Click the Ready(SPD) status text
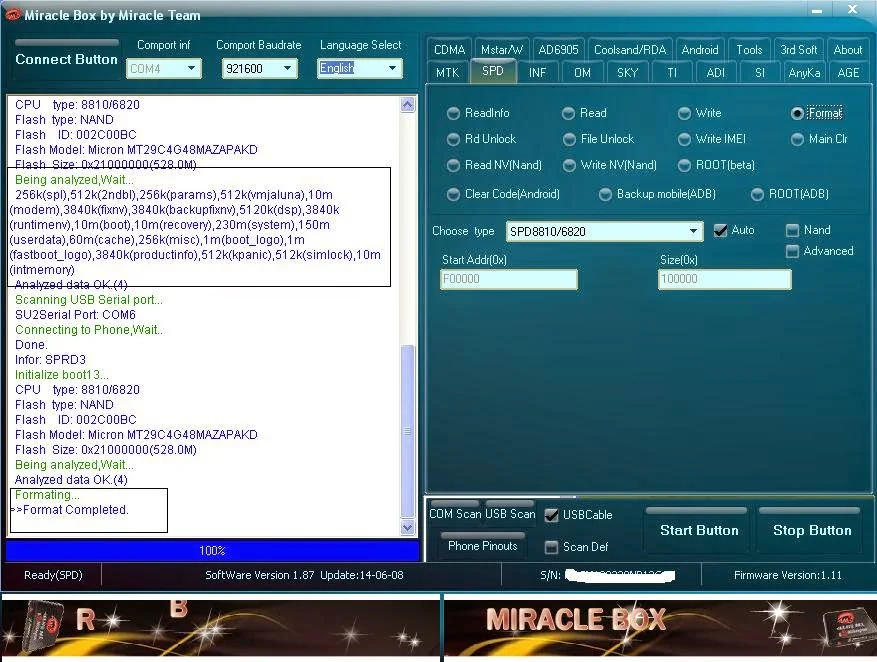877x662 pixels. 53,575
